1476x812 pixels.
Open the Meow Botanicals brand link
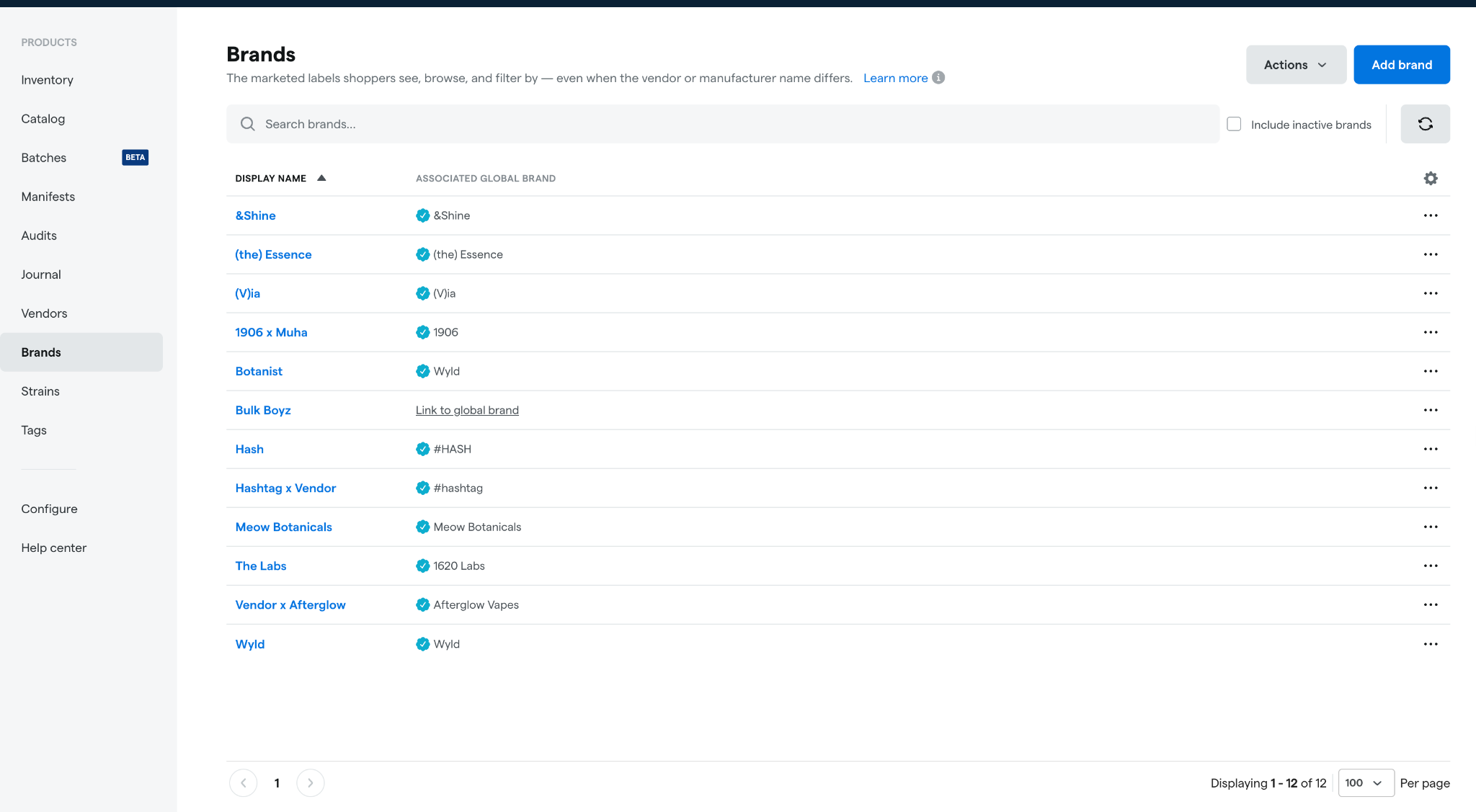click(283, 527)
